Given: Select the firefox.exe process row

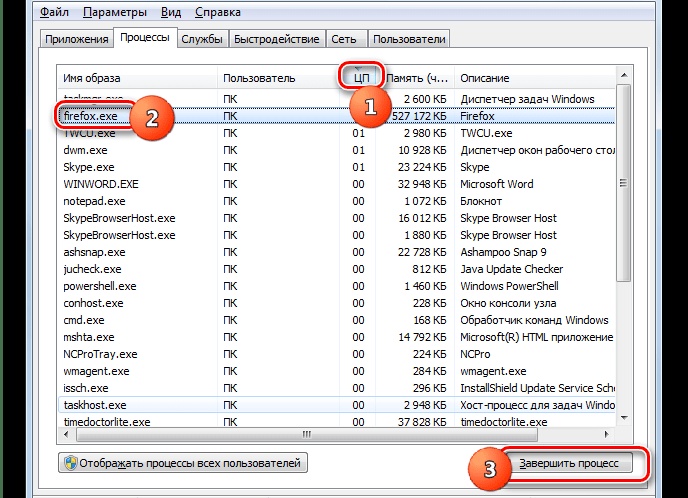Looking at the screenshot, I should 336,116.
